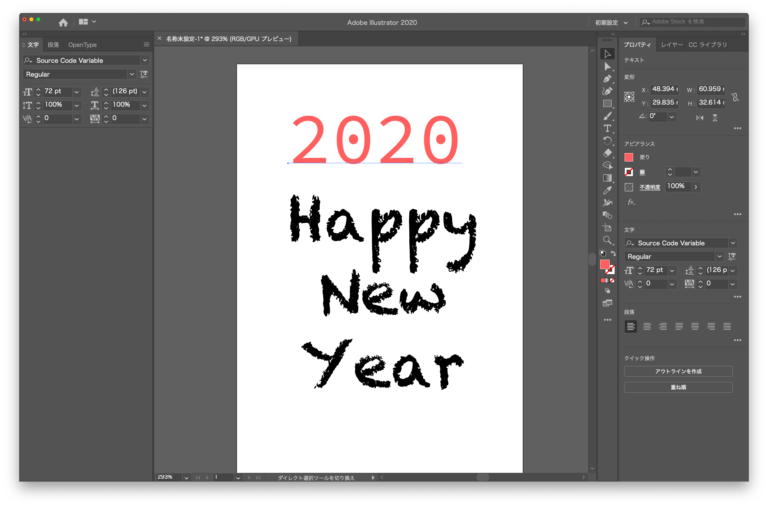Pick the Rectangle tool
The image size is (768, 507).
pyautogui.click(x=607, y=103)
